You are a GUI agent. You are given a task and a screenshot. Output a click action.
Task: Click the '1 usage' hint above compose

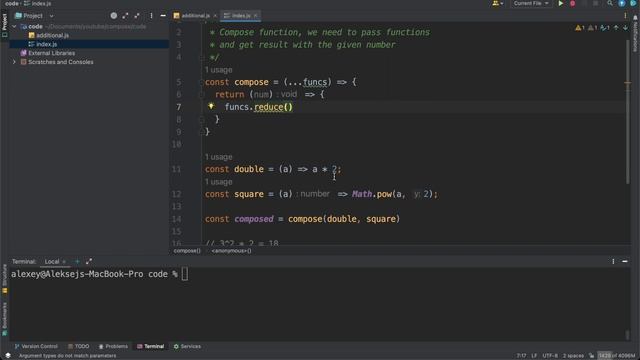click(218, 70)
